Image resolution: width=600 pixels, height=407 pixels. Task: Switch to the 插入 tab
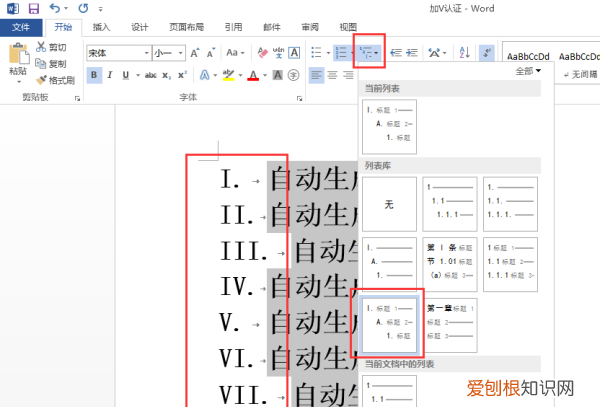point(101,27)
